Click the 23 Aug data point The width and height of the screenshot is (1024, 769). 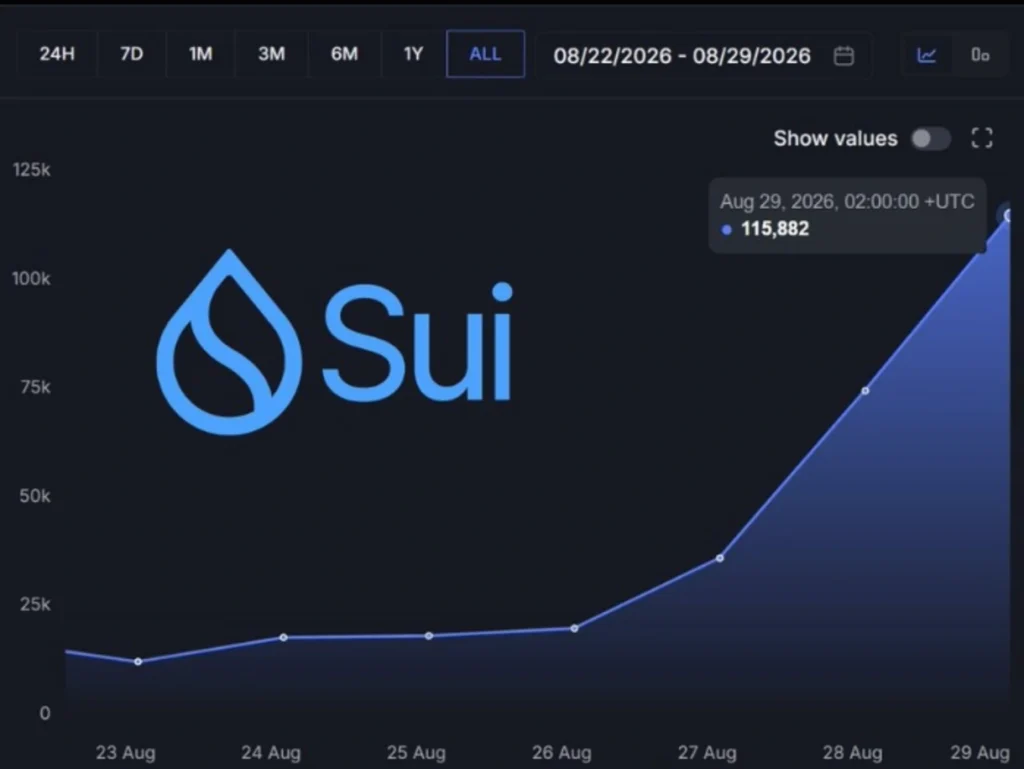[138, 661]
